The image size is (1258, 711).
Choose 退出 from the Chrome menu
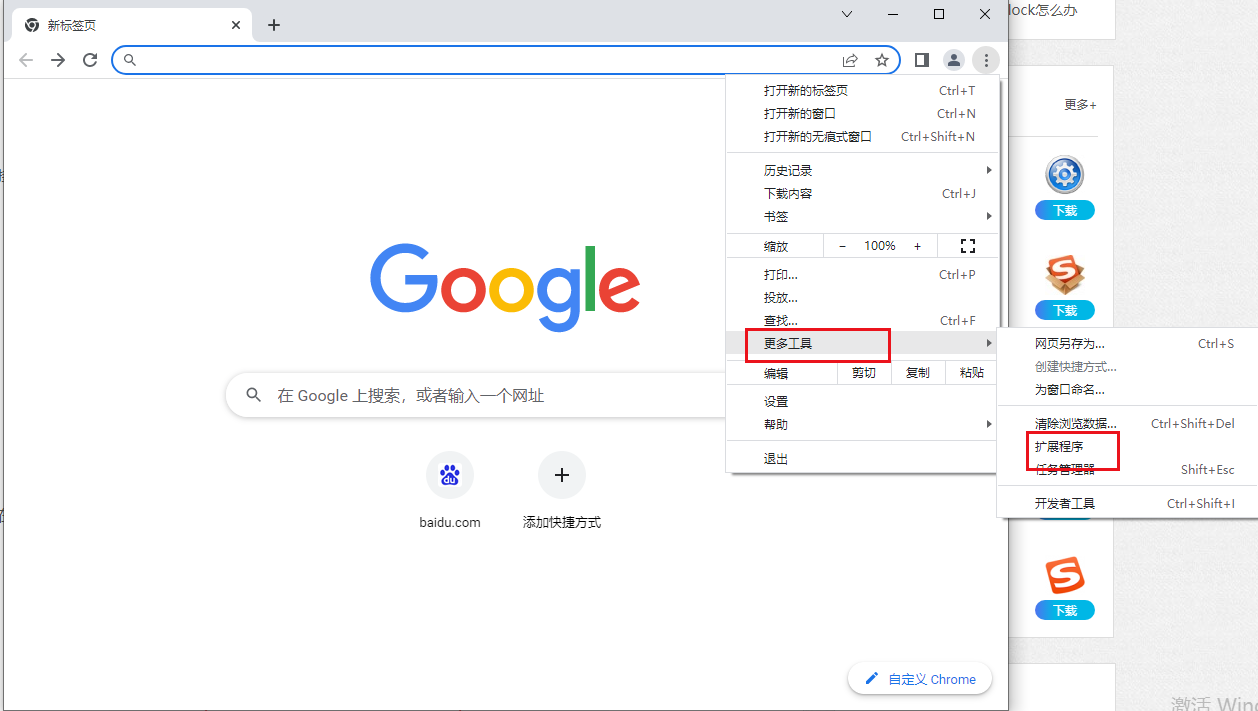point(862,458)
